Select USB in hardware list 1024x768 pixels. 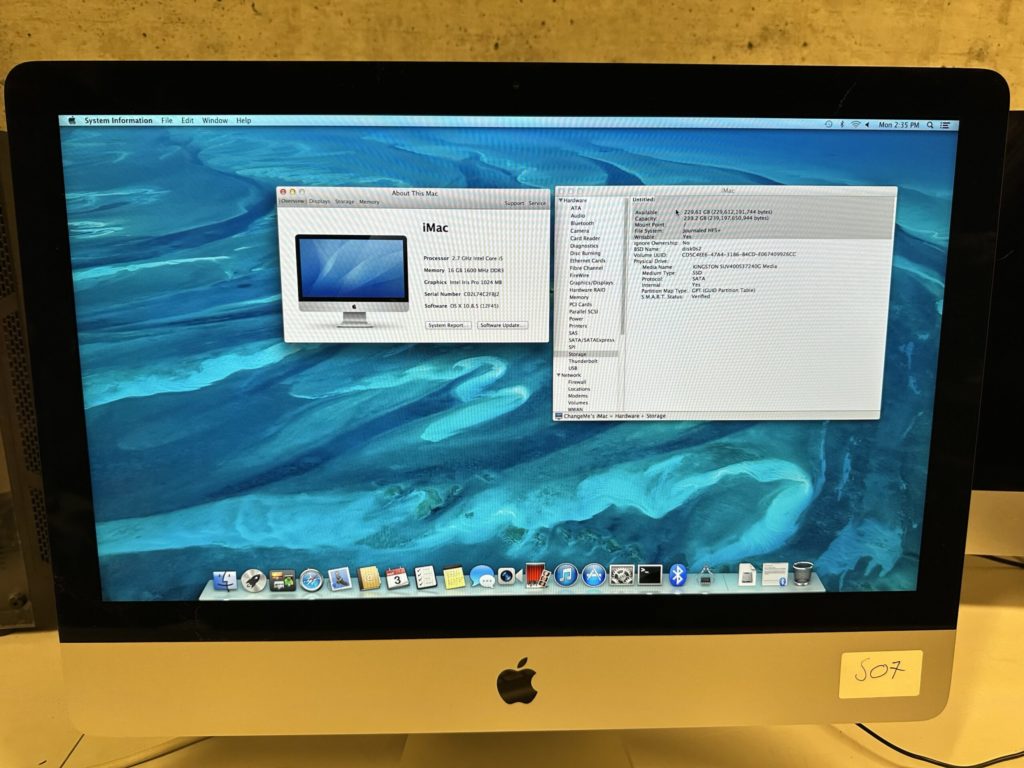572,368
